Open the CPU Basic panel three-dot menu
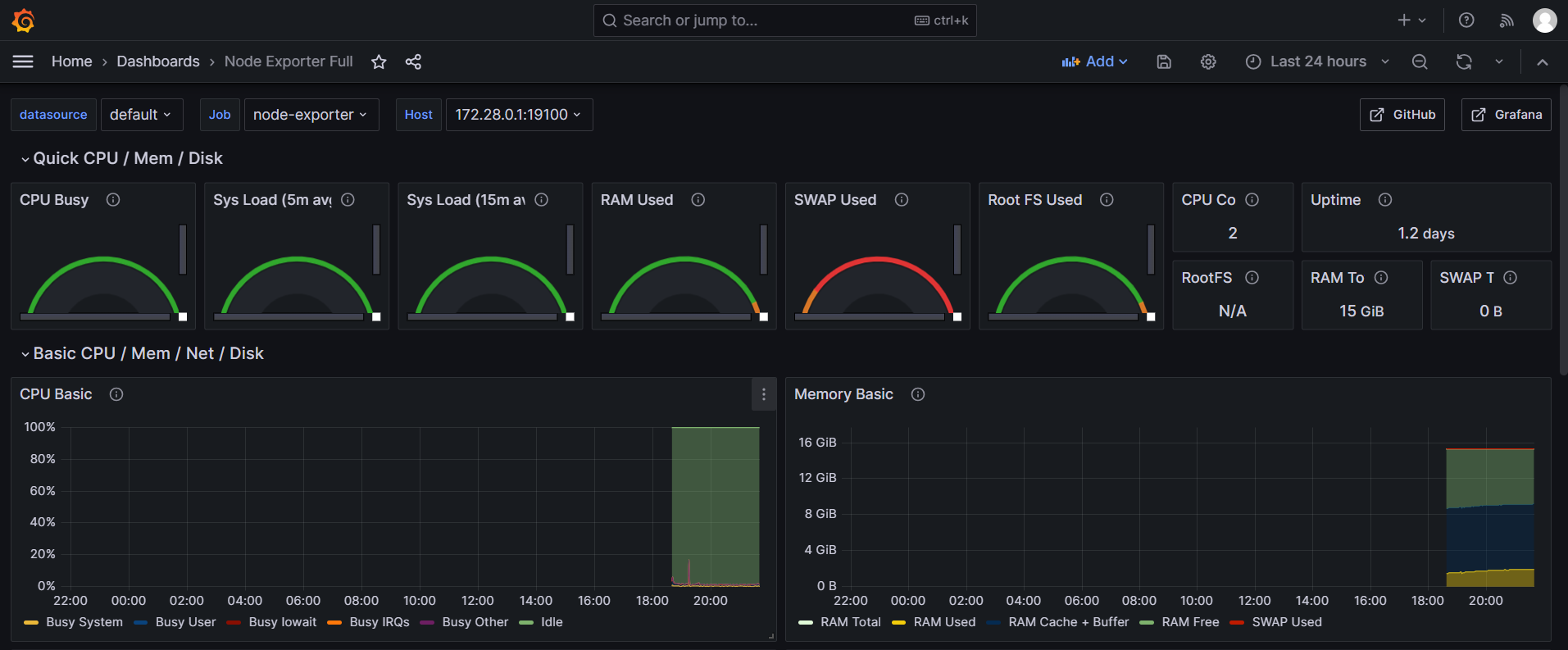Screen dimensions: 1568x650 tap(763, 394)
